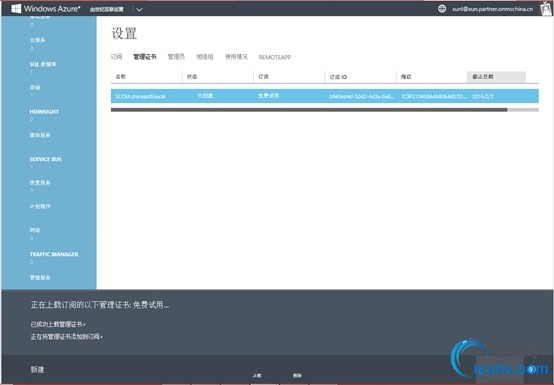Switch to the REMOTEAPP tab
Image resolution: width=554 pixels, height=385 pixels.
click(x=275, y=57)
